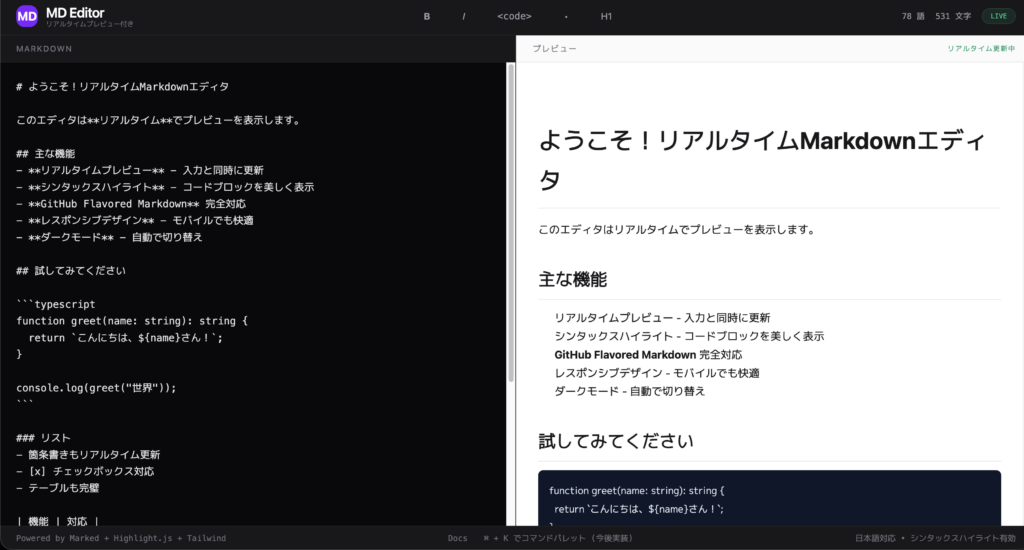Click editor line with '**ダークモード**'
1024x550 pixels.
[x=109, y=237]
